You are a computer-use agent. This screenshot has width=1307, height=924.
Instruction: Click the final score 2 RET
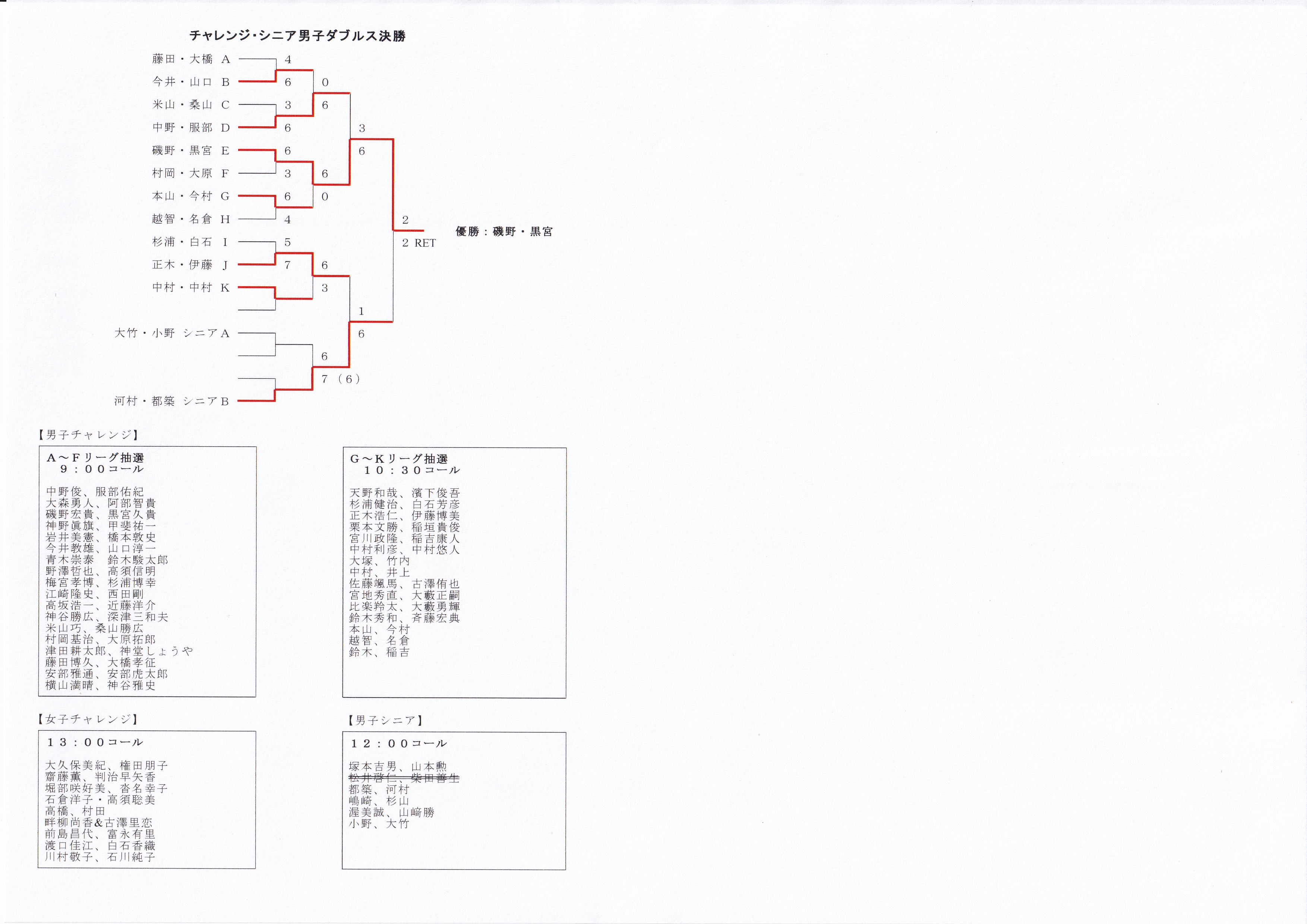click(419, 243)
